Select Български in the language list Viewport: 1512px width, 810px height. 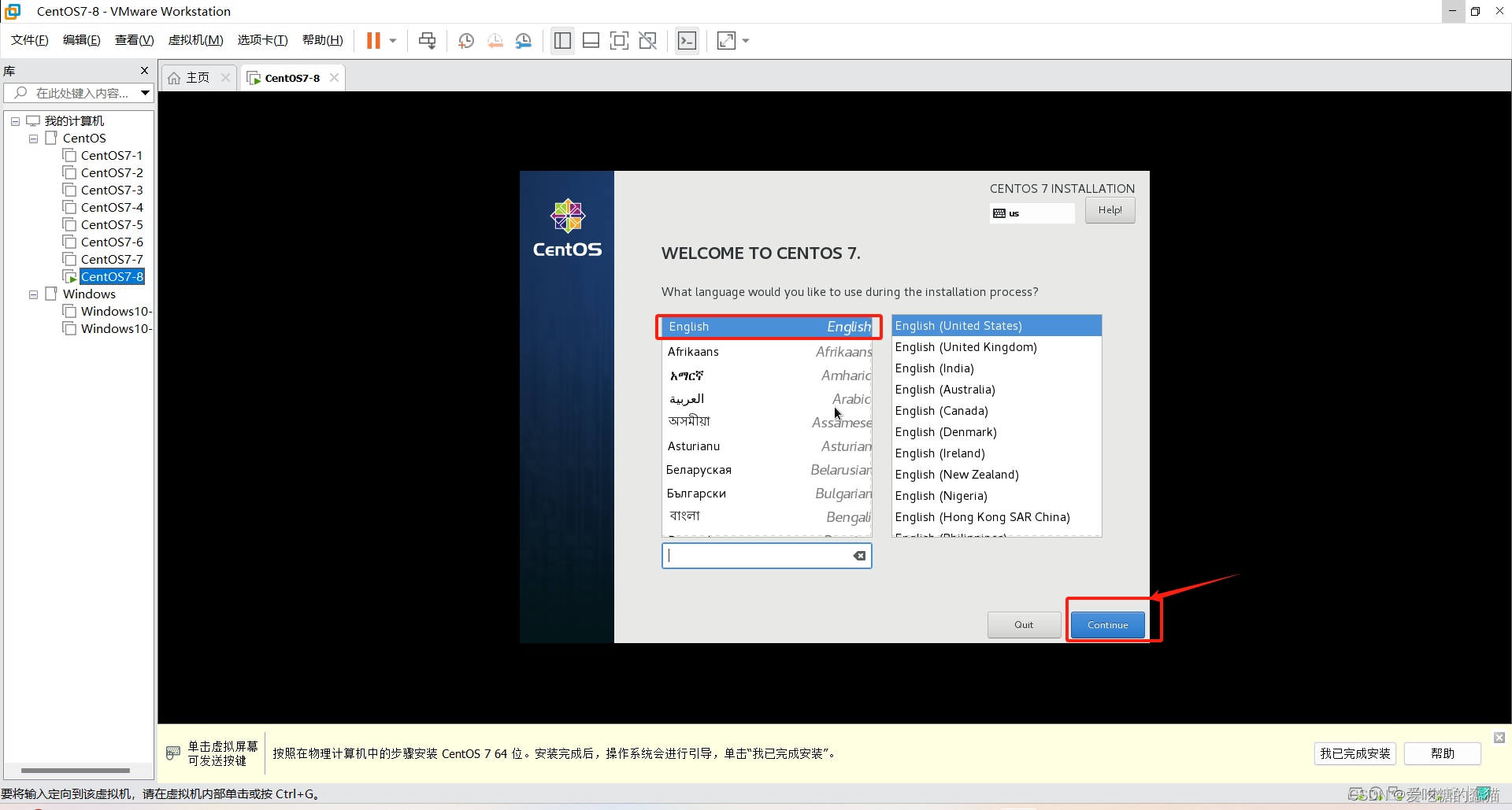tap(767, 494)
